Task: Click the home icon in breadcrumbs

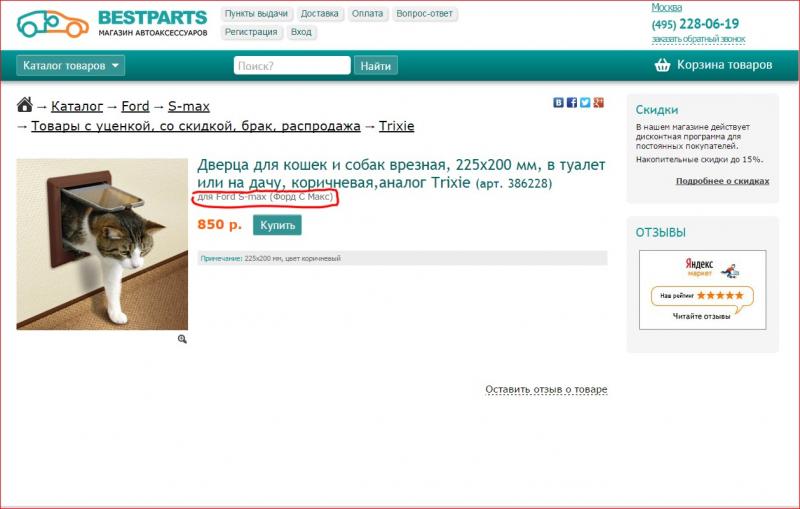Action: point(24,105)
